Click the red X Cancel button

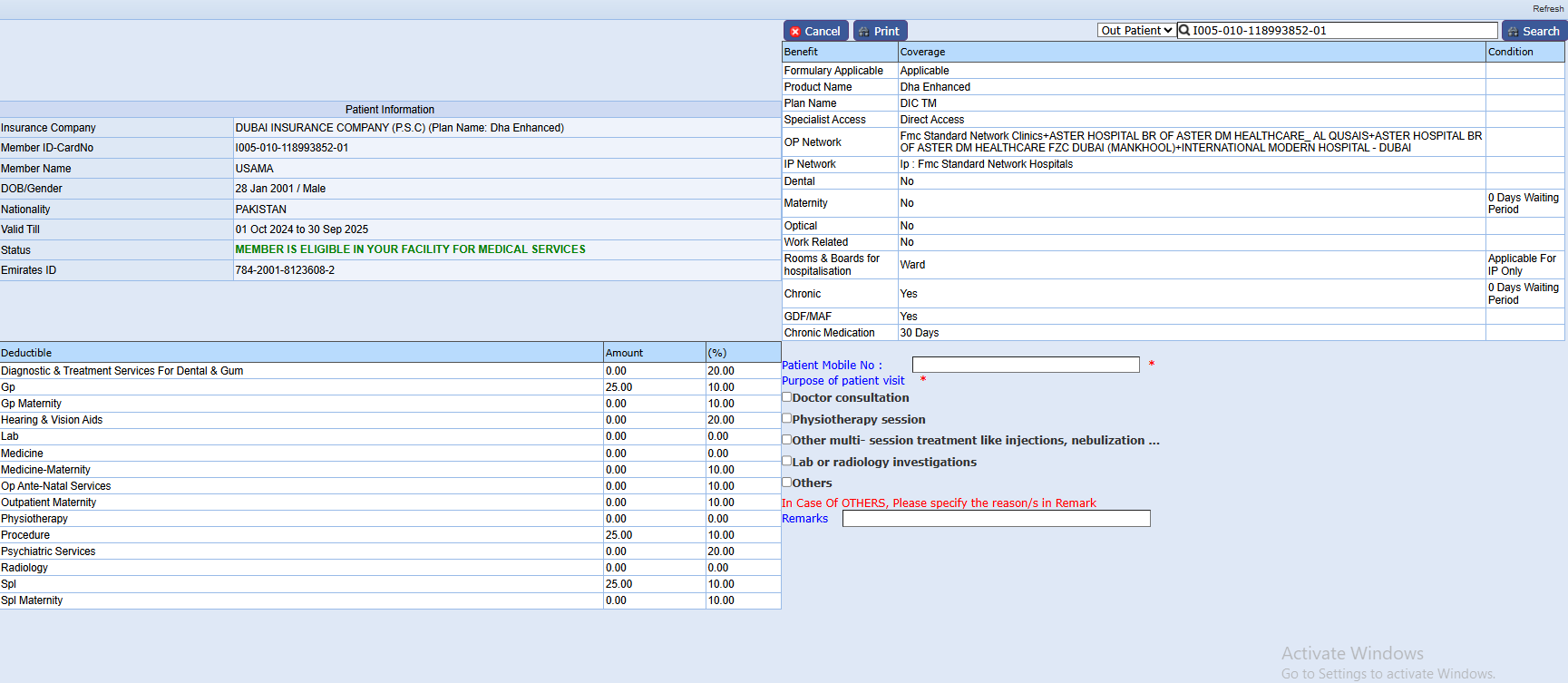pyautogui.click(x=815, y=31)
